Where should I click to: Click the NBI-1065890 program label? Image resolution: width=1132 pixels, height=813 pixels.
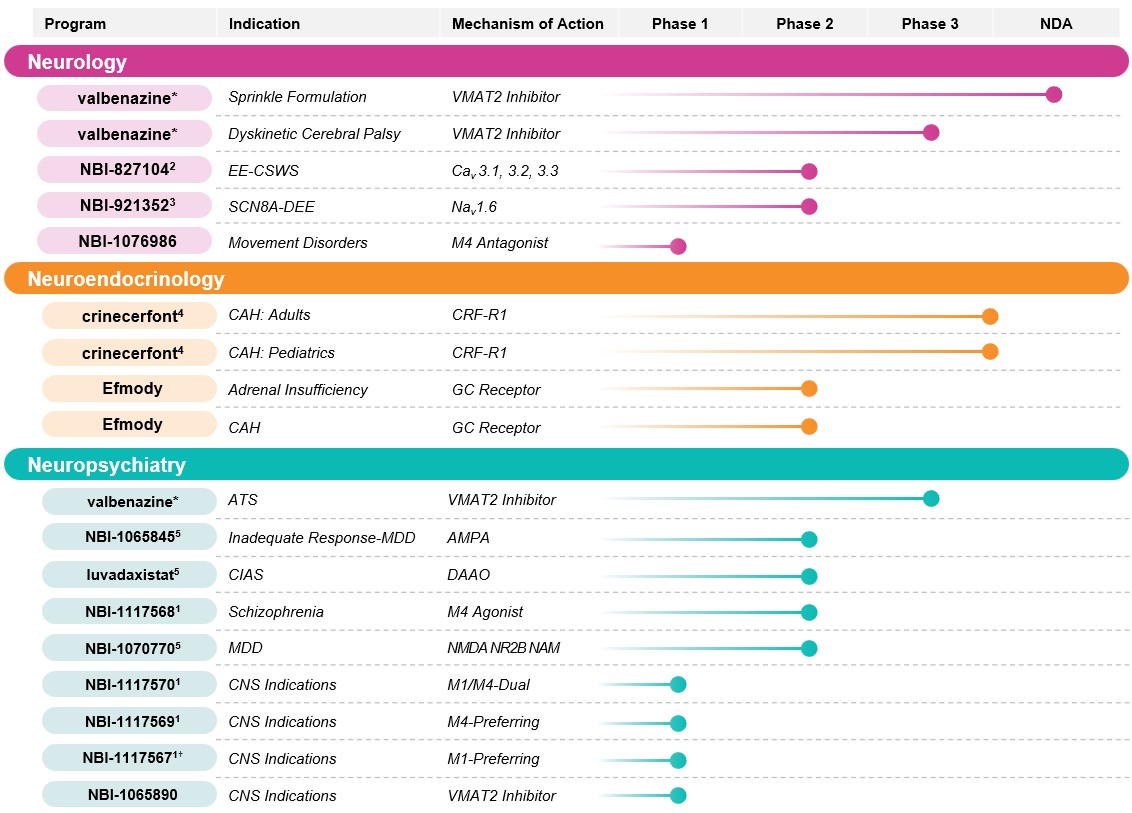129,795
